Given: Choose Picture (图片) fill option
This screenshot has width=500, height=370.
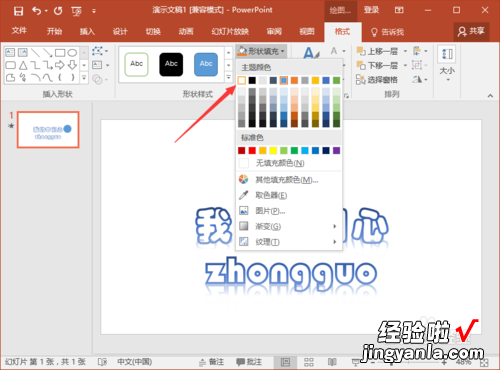Looking at the screenshot, I should (289, 211).
